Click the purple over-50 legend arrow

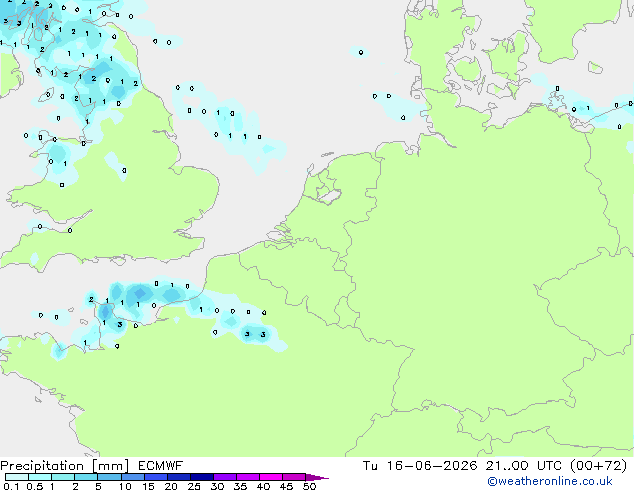coord(317,477)
